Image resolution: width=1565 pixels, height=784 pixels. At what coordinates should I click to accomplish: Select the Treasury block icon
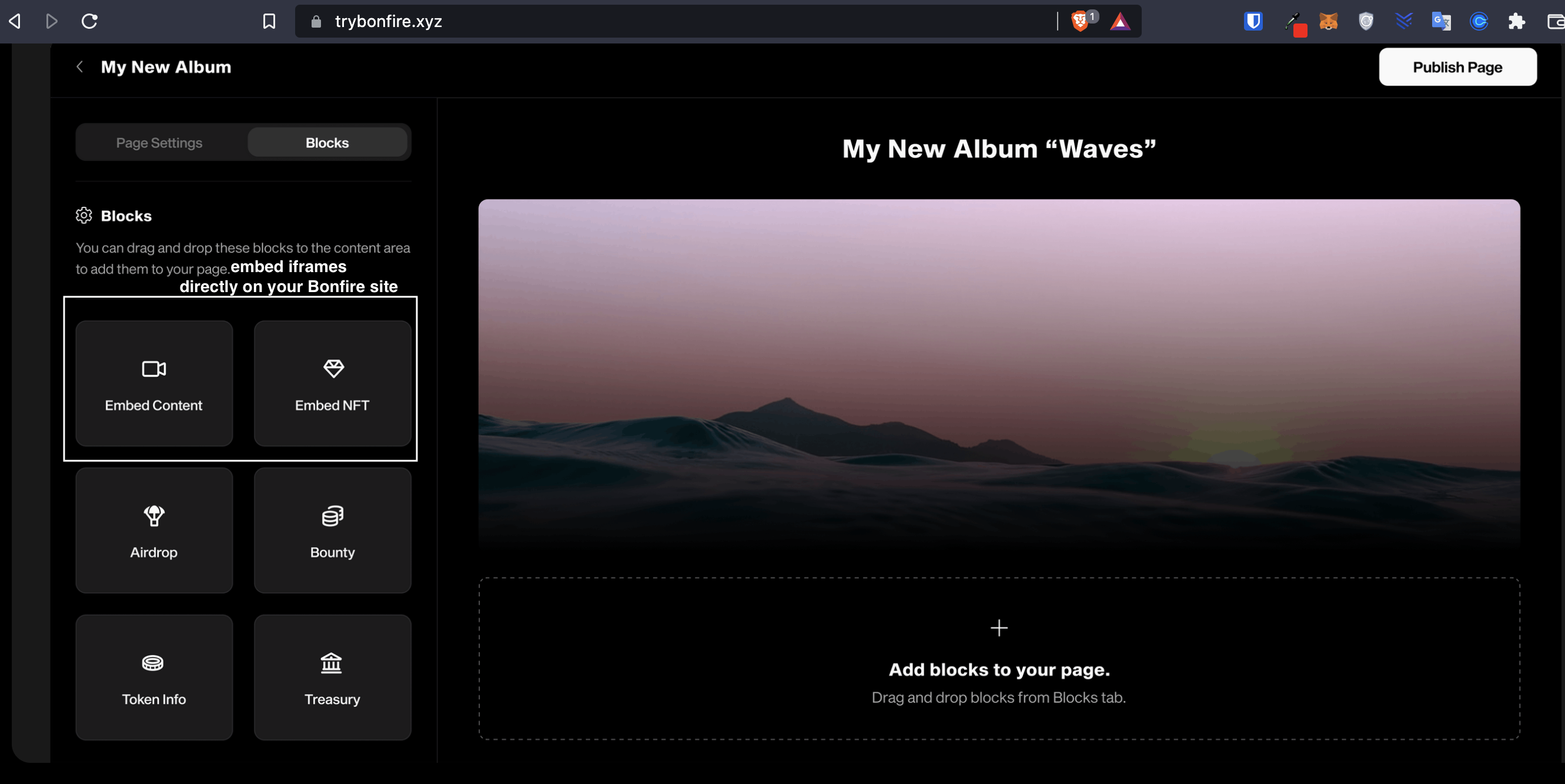331,660
